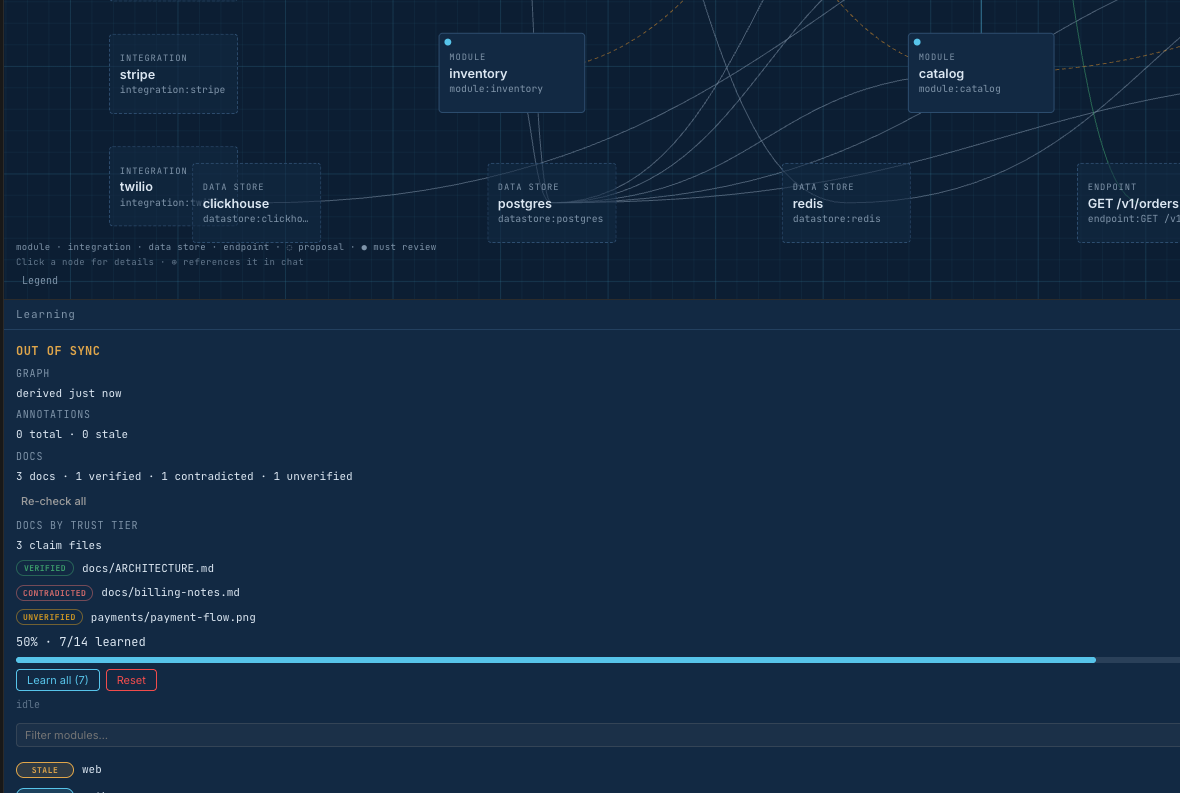Click the DOCS BY TRUST TIER heading
Screen dimensions: 1180x793
pos(77,525)
